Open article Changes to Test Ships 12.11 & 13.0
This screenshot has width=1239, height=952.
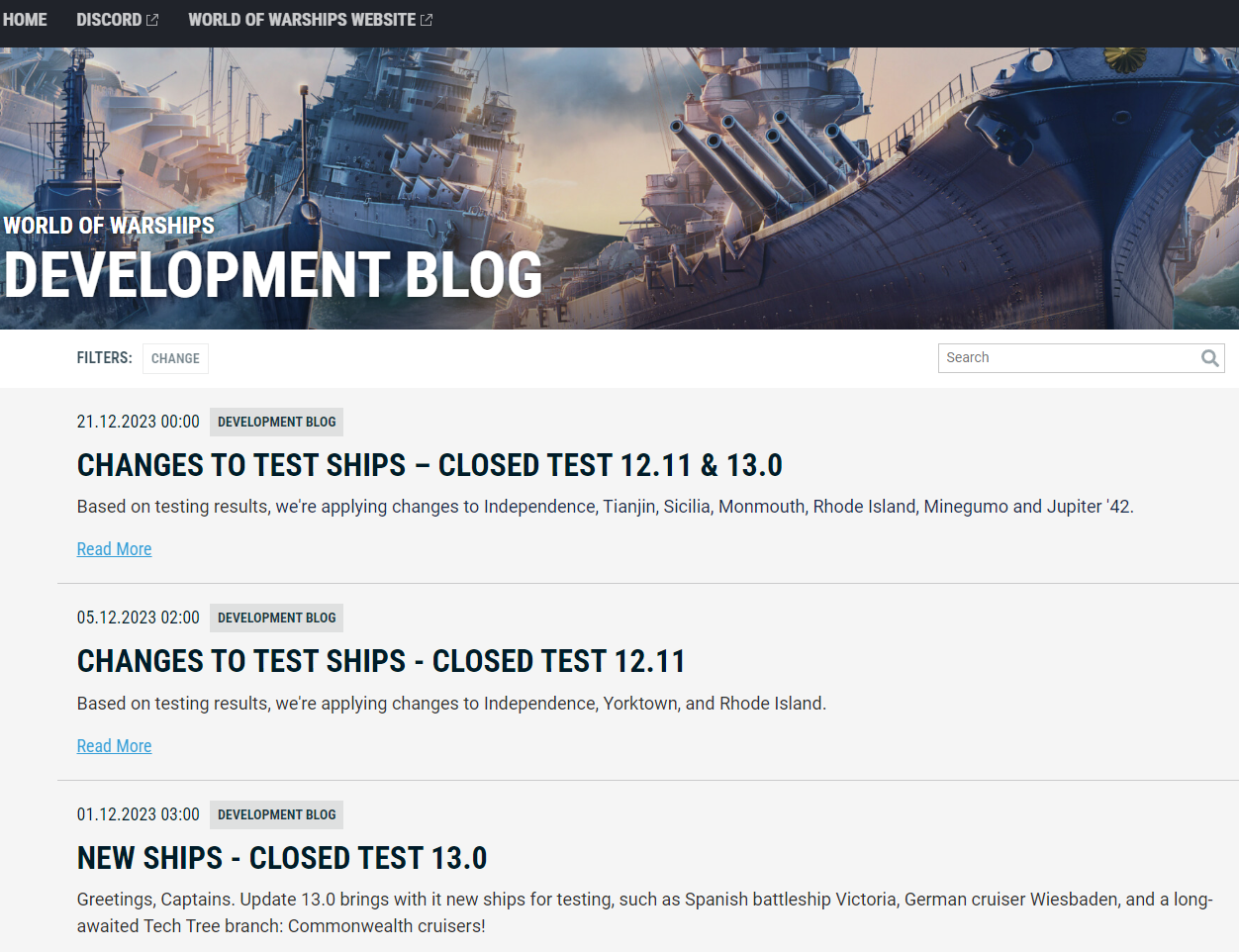click(429, 465)
